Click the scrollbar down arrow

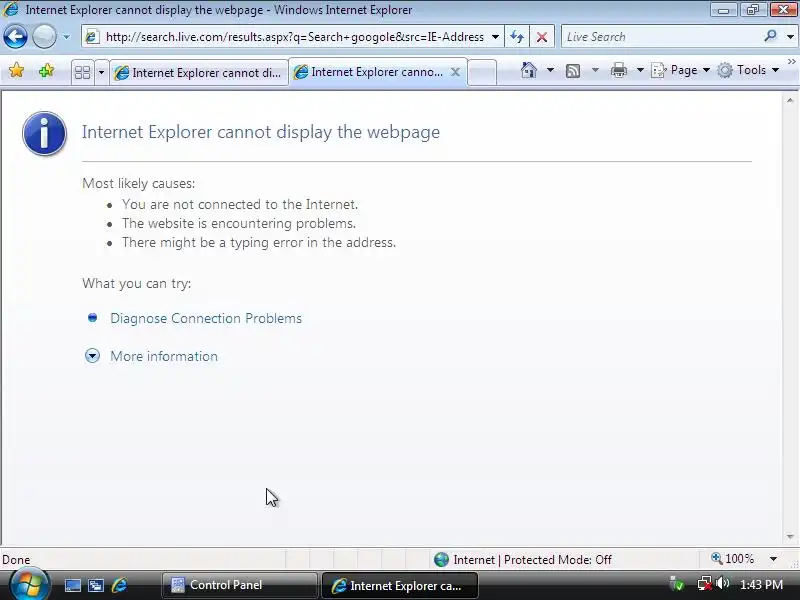[x=790, y=537]
